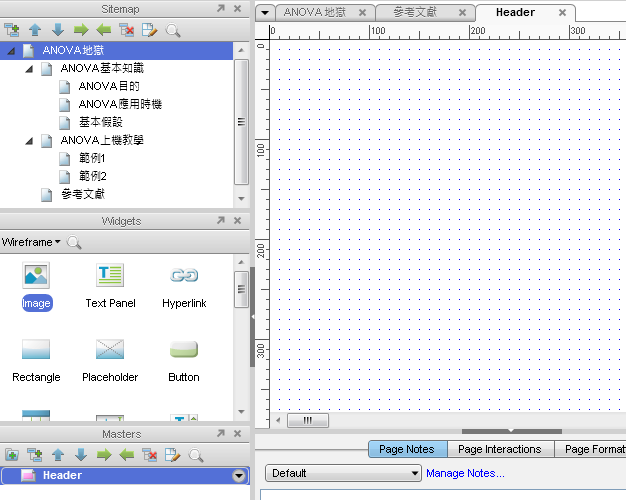
Task: Indent master with green right arrow
Action: (104, 455)
